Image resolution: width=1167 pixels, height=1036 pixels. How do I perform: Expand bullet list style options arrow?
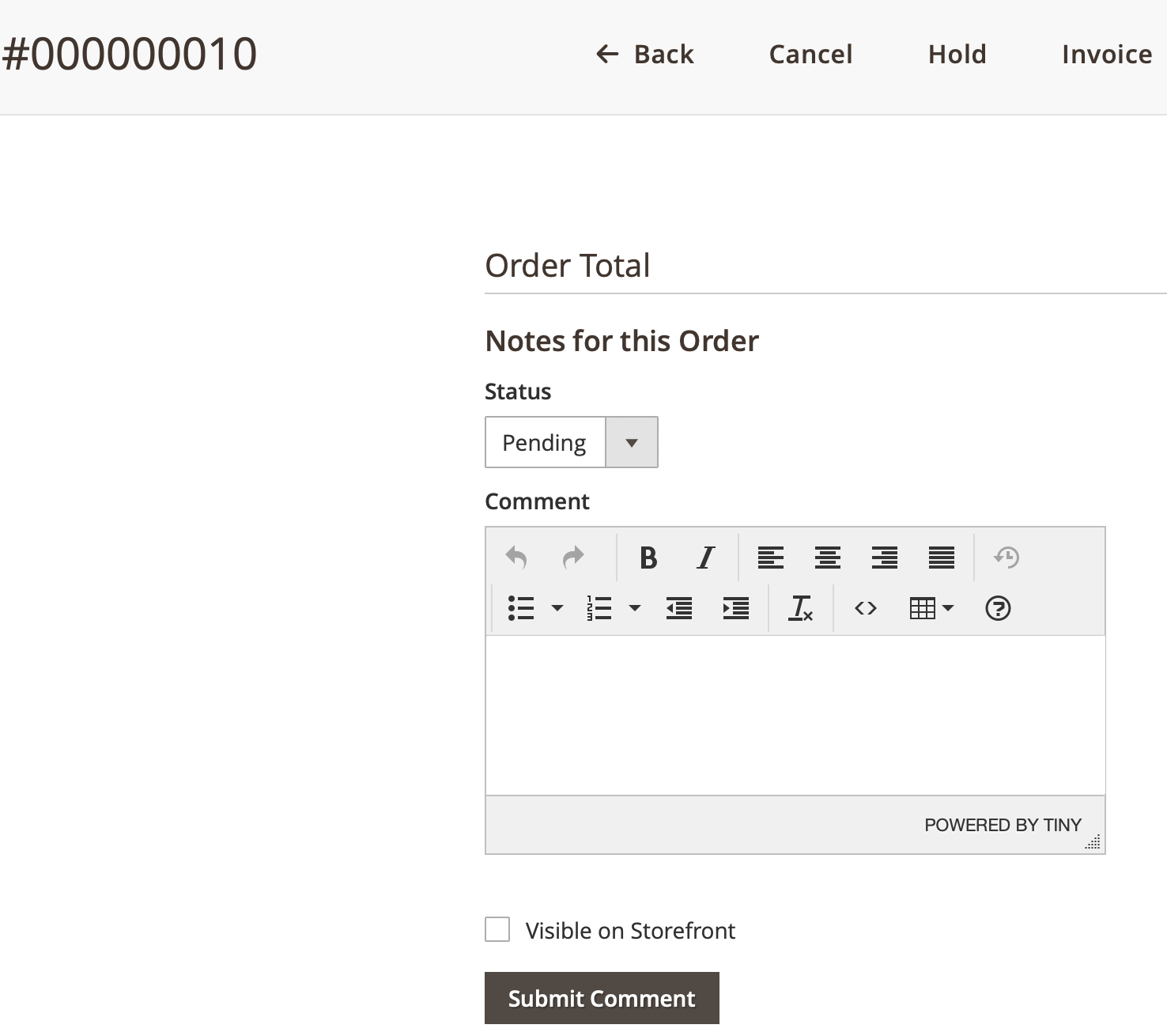click(x=557, y=608)
